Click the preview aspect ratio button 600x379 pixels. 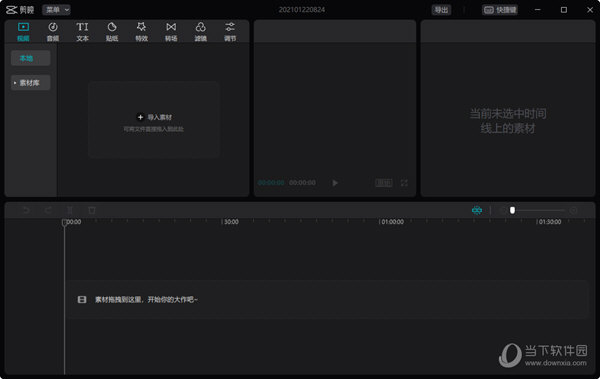[383, 183]
